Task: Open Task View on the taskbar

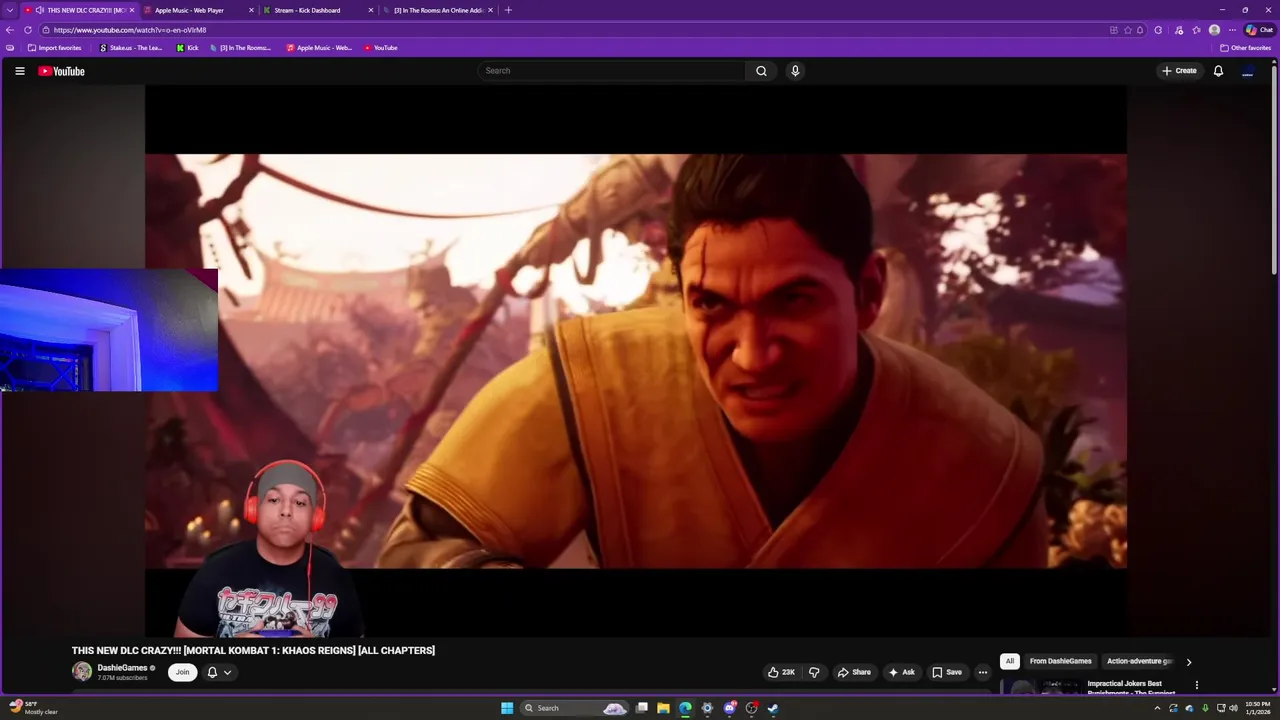Action: [641, 708]
